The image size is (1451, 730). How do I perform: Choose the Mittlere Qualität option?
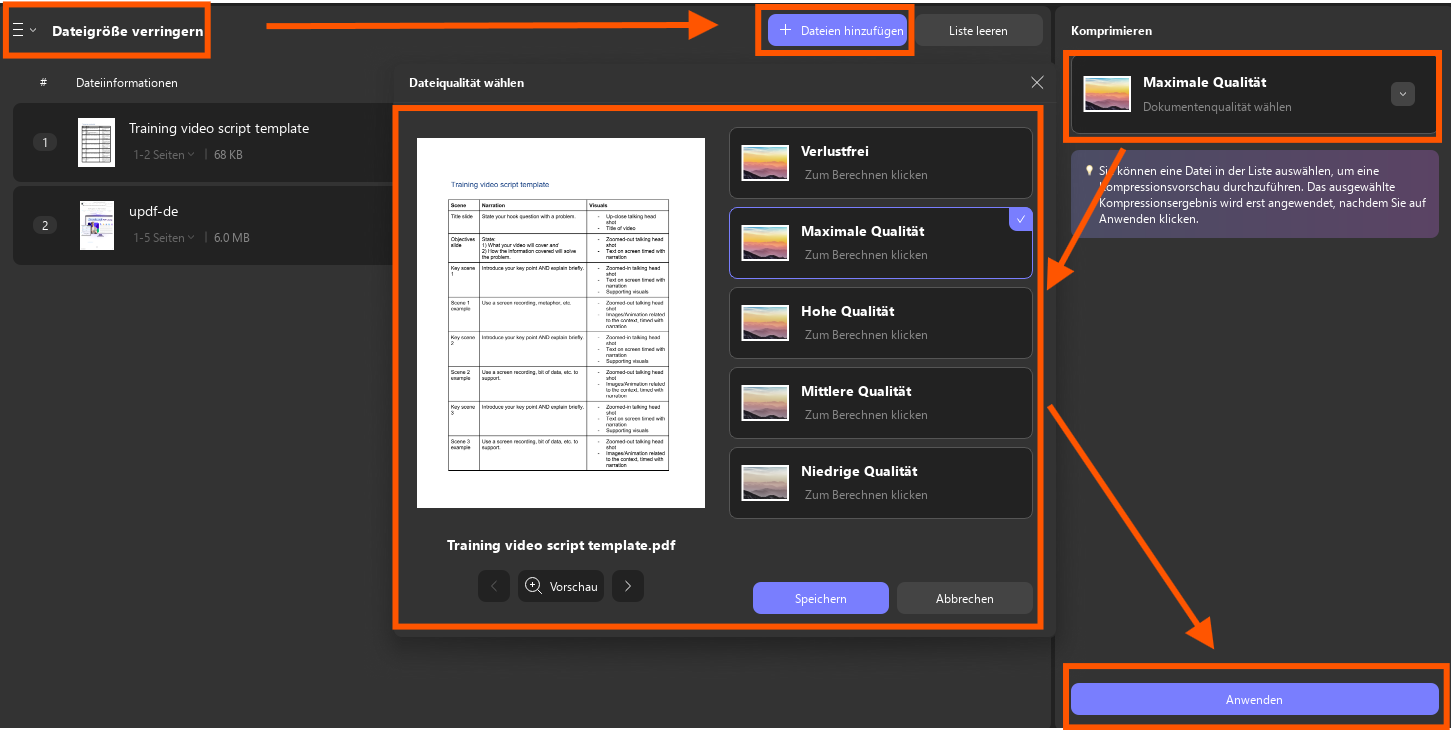(880, 403)
